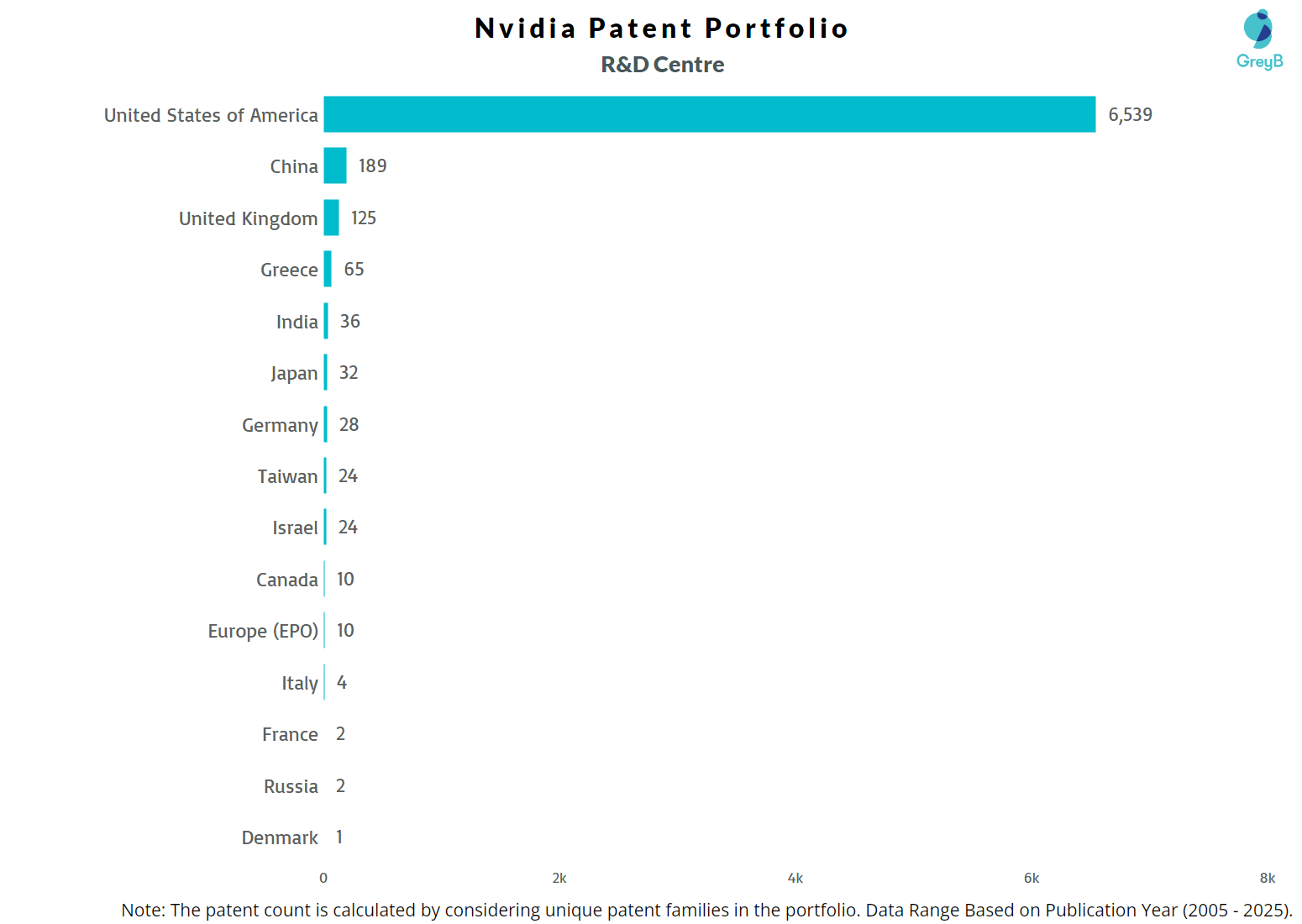
Task: Click the Canada axis label
Action: point(286,580)
